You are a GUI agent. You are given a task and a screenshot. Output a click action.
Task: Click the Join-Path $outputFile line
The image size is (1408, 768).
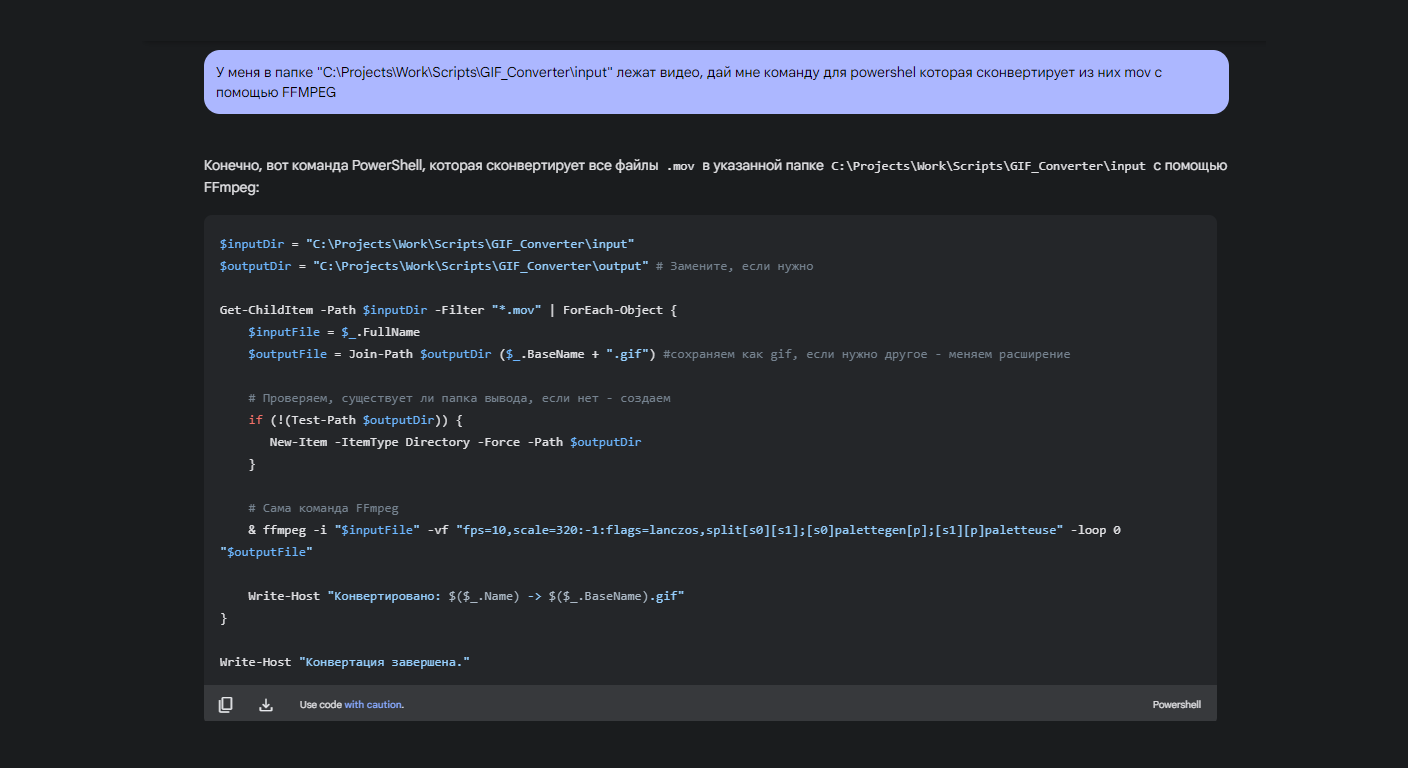pos(452,354)
